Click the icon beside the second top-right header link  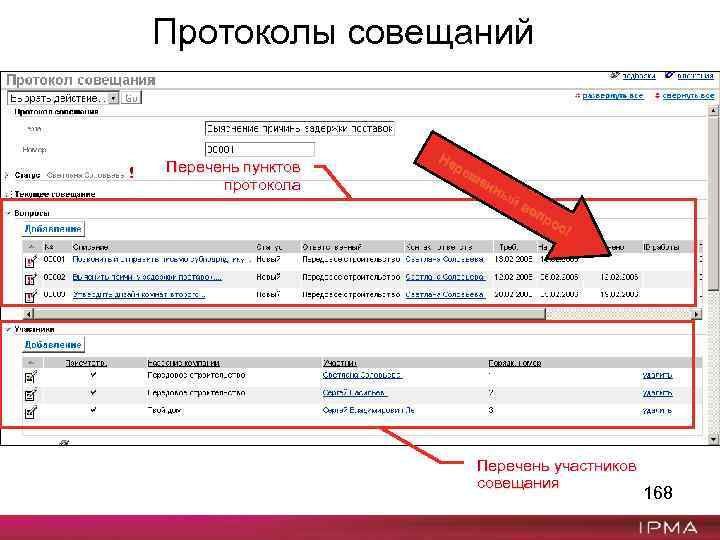pos(669,75)
